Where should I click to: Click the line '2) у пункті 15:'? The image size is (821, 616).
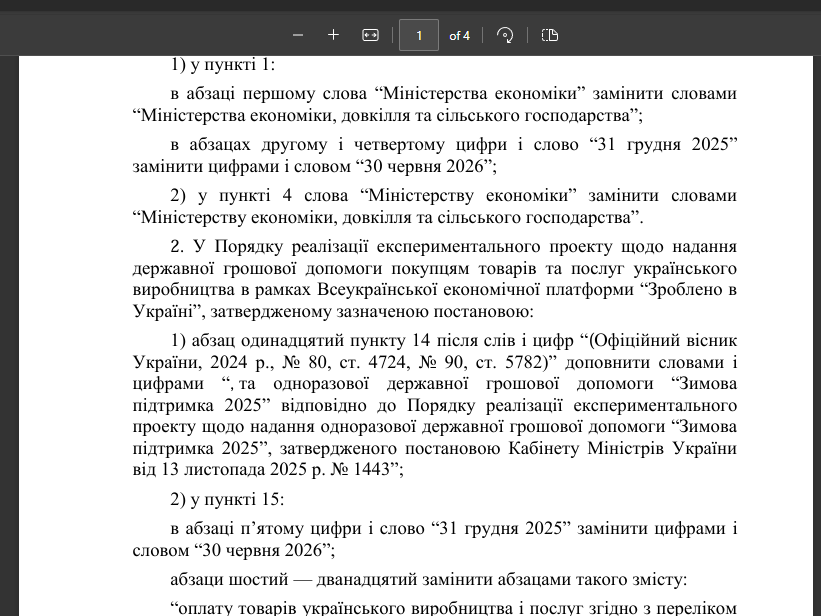coord(228,499)
